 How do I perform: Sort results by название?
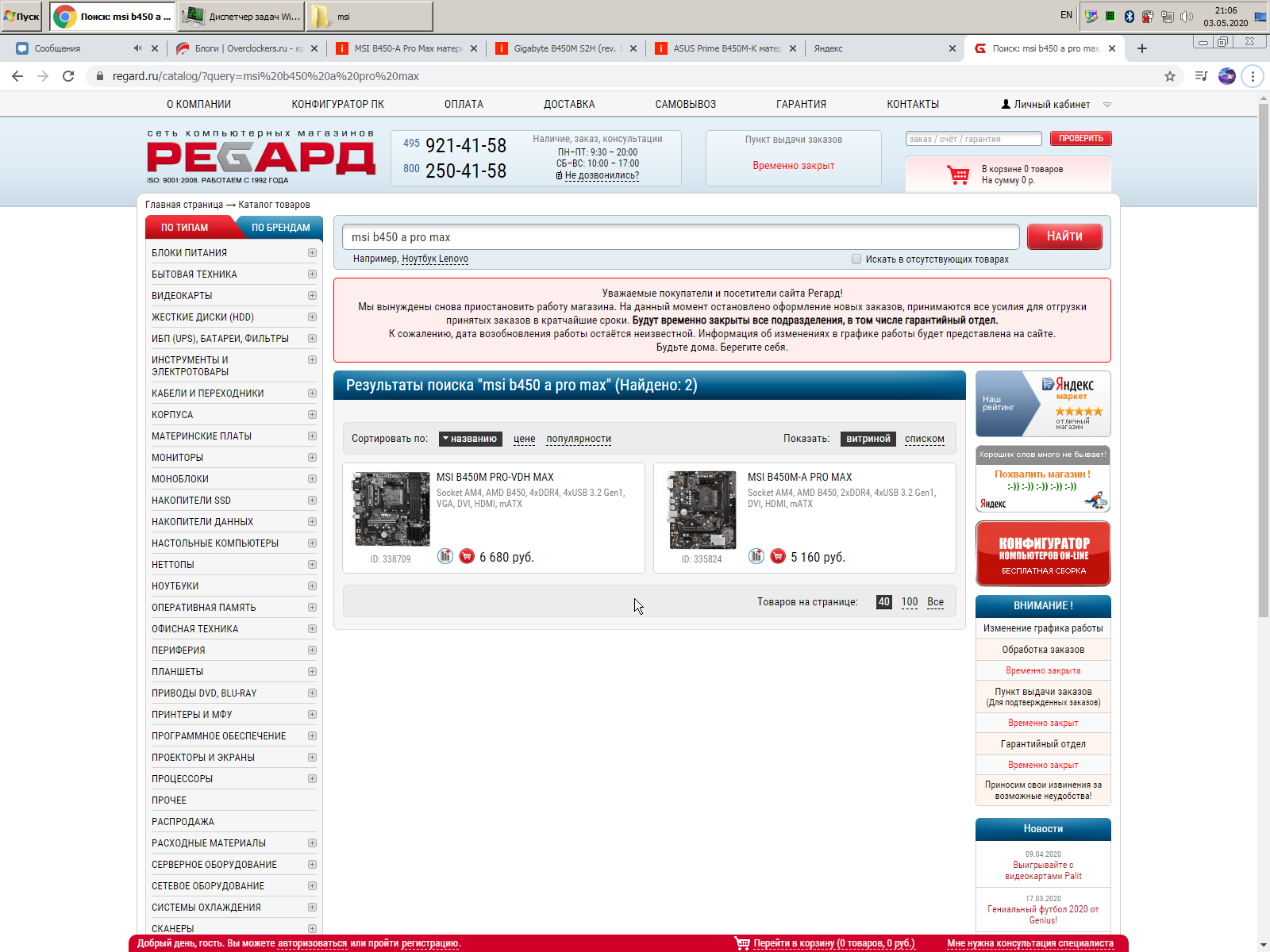(x=470, y=439)
